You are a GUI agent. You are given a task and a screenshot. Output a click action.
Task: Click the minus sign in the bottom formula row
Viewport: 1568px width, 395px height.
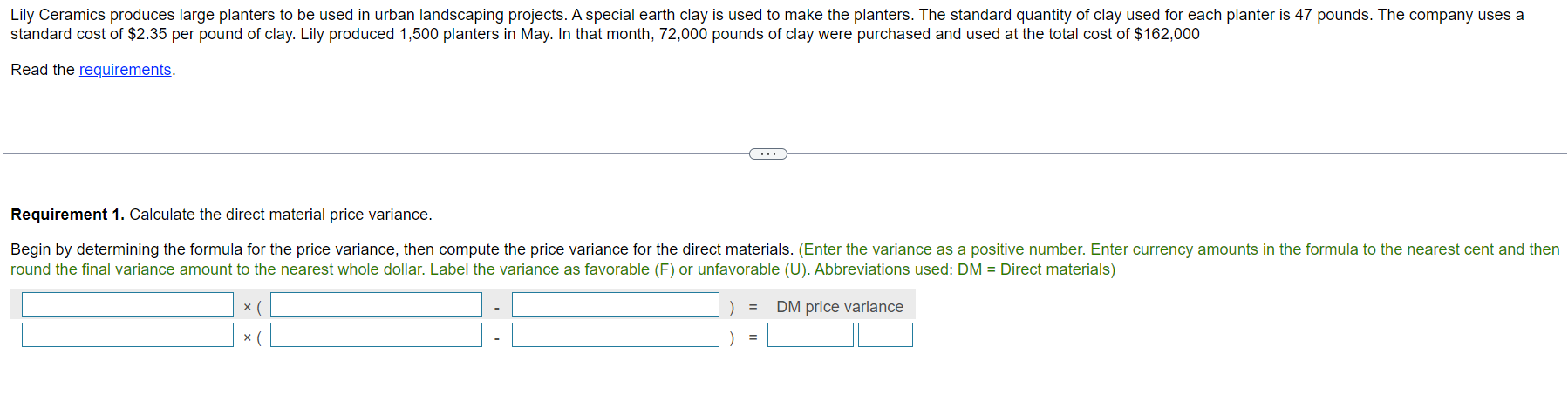tap(496, 338)
